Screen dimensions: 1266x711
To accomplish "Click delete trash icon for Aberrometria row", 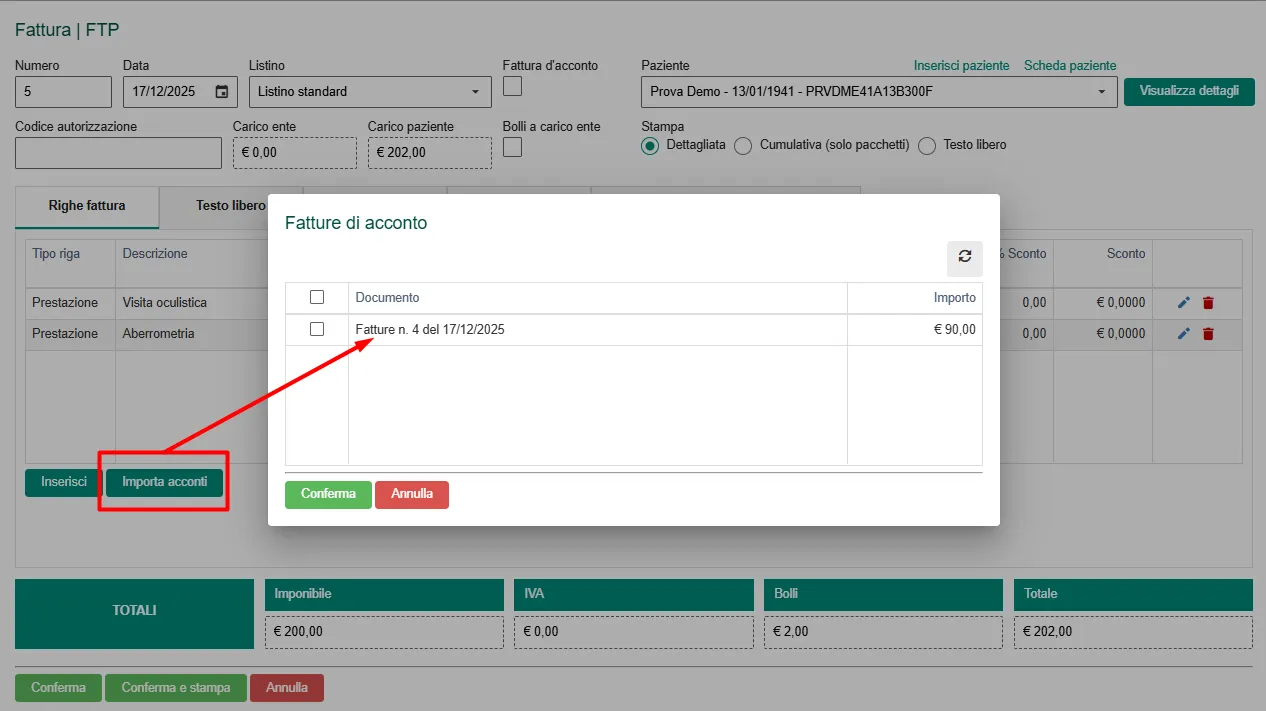I will point(1208,334).
